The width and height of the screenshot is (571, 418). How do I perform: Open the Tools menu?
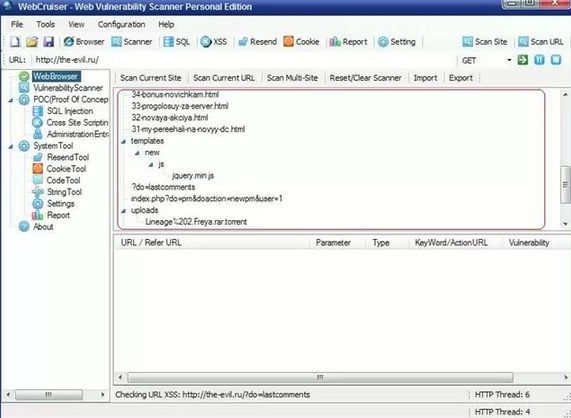[46, 24]
